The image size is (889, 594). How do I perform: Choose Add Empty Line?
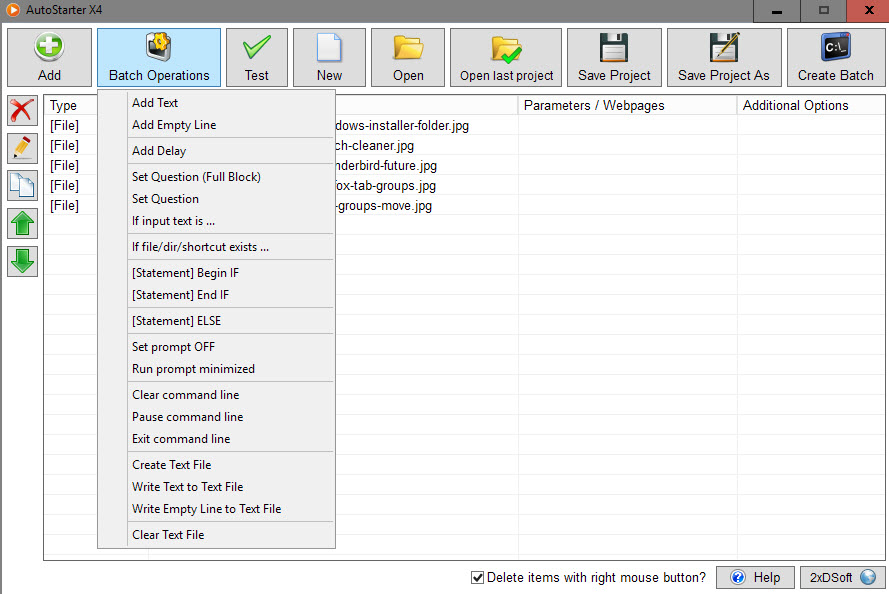[216, 125]
